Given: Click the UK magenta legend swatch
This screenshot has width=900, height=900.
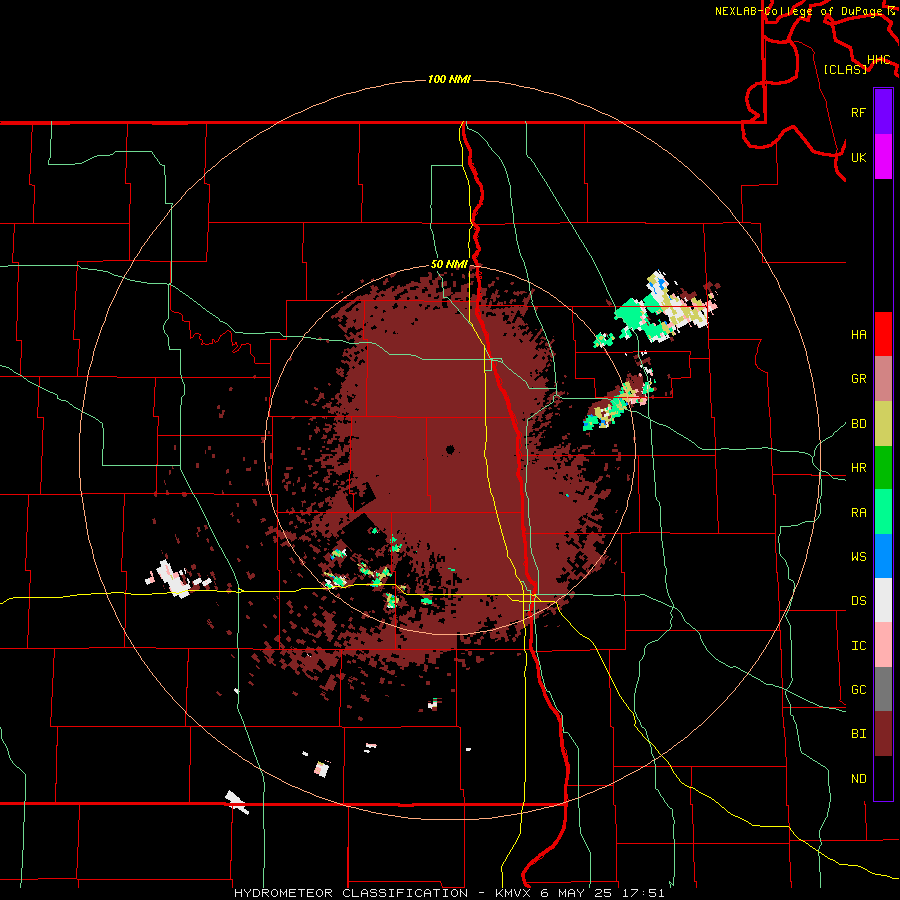Looking at the screenshot, I should point(883,157).
